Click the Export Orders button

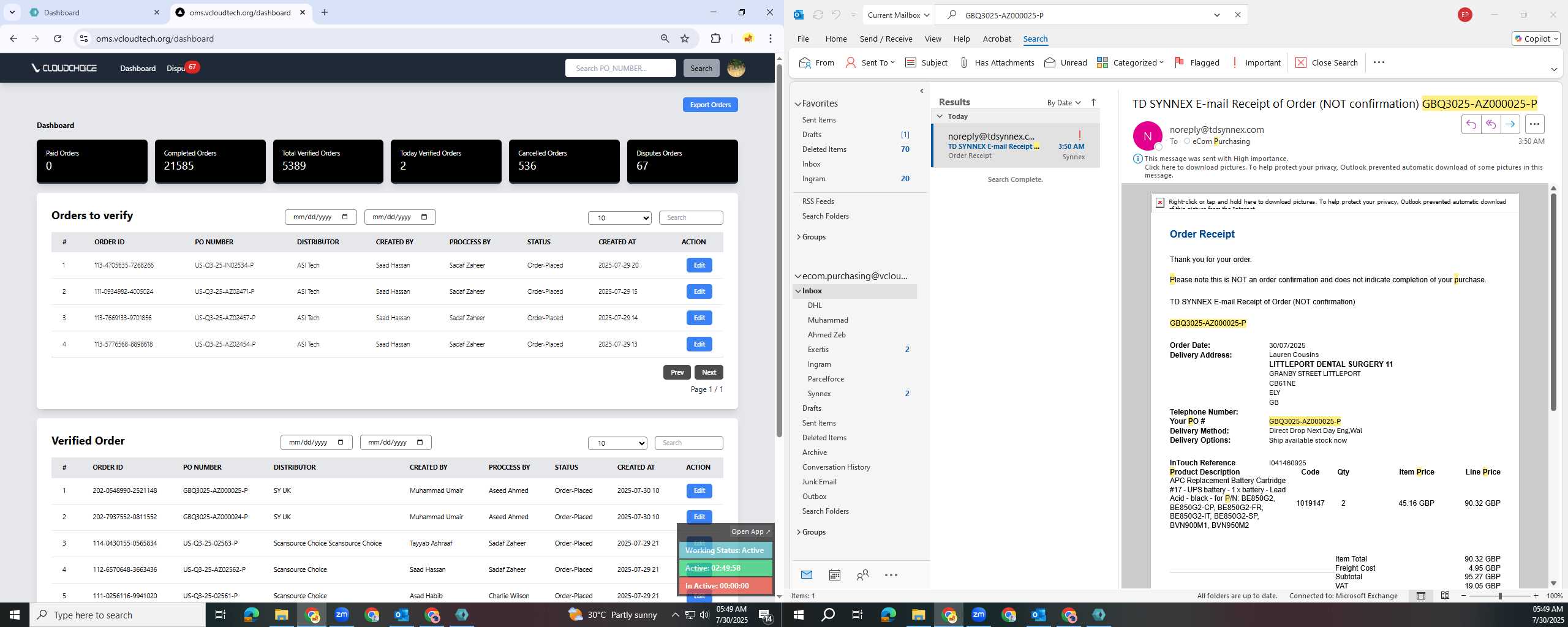tap(710, 105)
